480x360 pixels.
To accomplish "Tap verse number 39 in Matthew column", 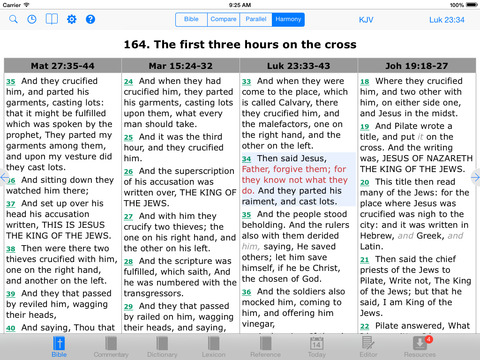I will [x=11, y=294].
